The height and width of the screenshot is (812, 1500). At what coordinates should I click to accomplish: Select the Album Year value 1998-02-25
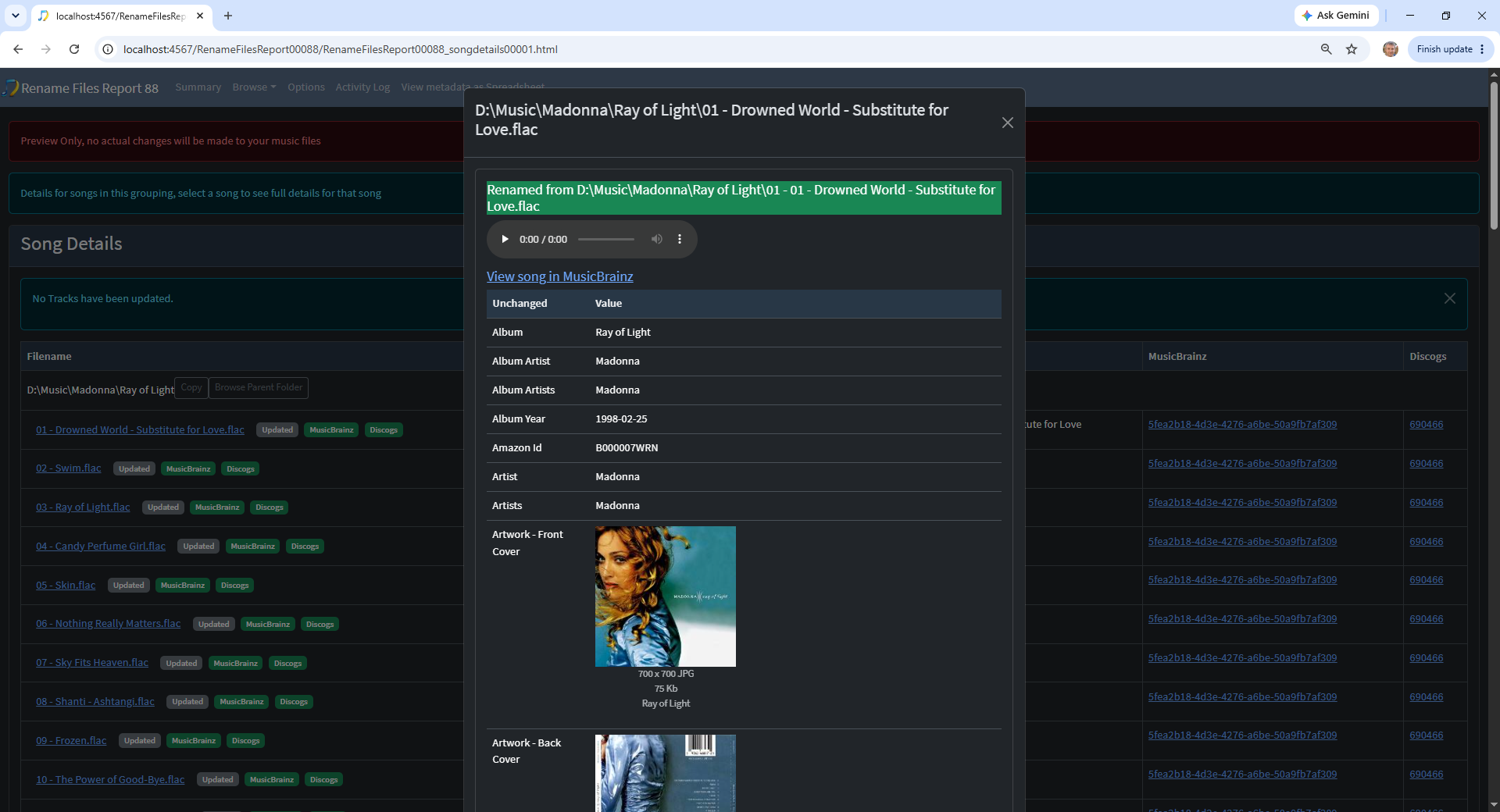tap(621, 419)
